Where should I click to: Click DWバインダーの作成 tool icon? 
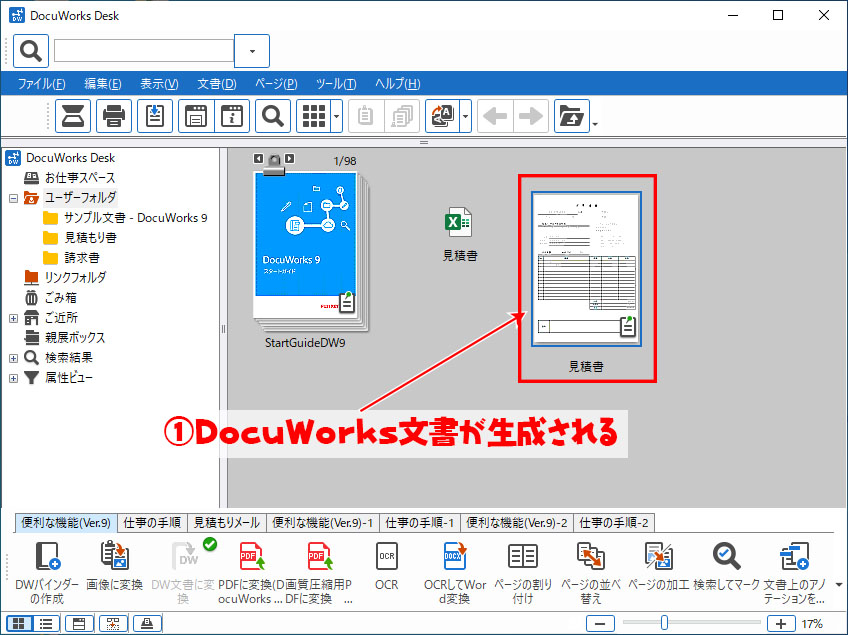point(47,557)
